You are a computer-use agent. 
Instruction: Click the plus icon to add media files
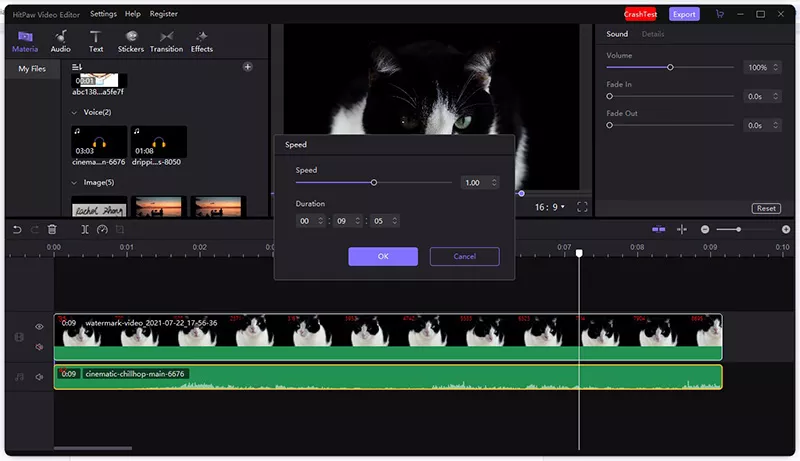248,68
